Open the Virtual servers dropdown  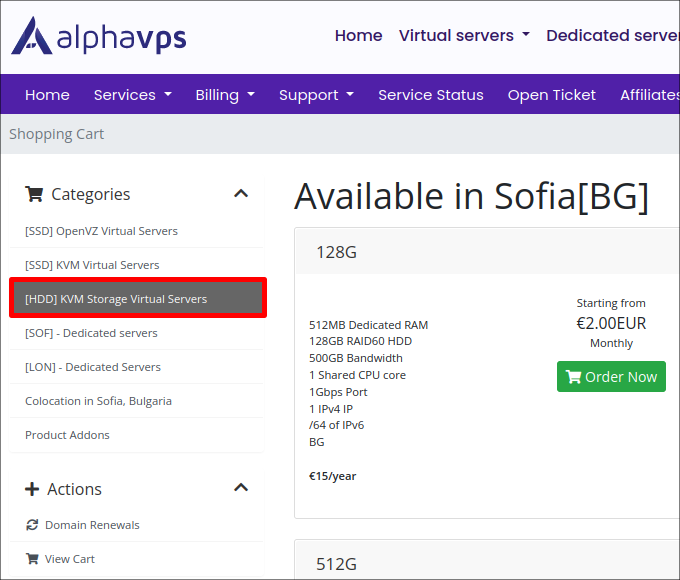point(464,36)
